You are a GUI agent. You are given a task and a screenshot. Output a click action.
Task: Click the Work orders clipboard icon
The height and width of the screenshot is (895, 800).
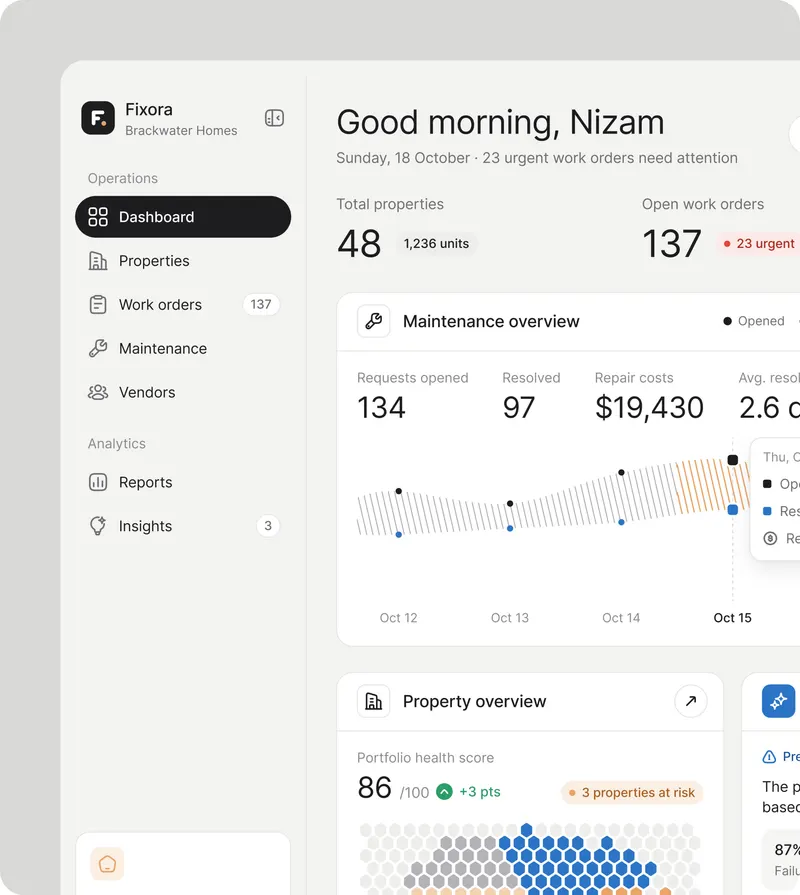pyautogui.click(x=98, y=305)
